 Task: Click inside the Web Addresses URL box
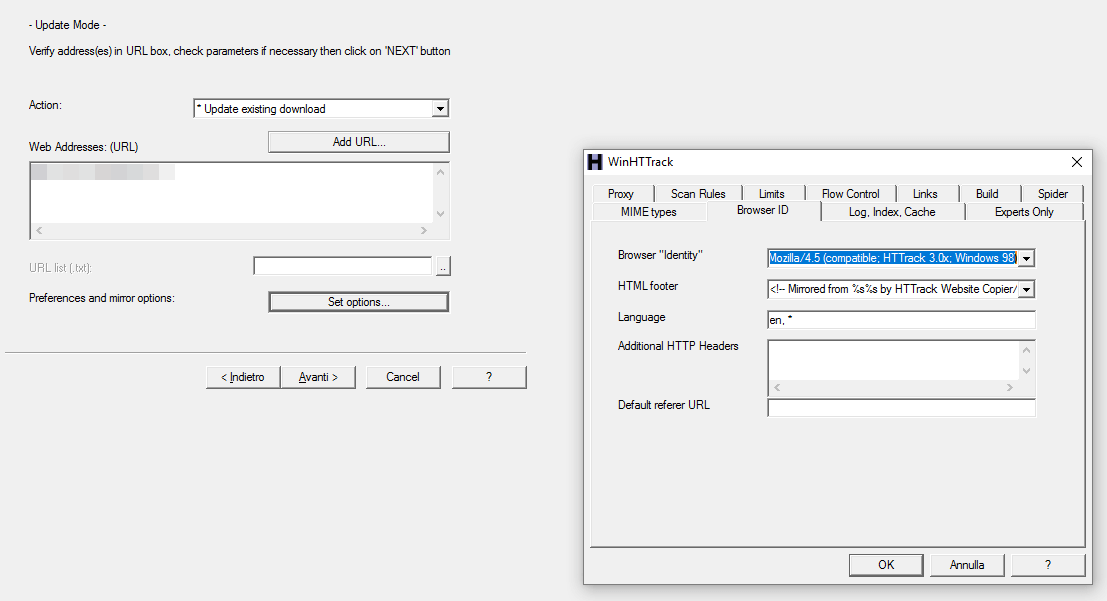pos(232,193)
